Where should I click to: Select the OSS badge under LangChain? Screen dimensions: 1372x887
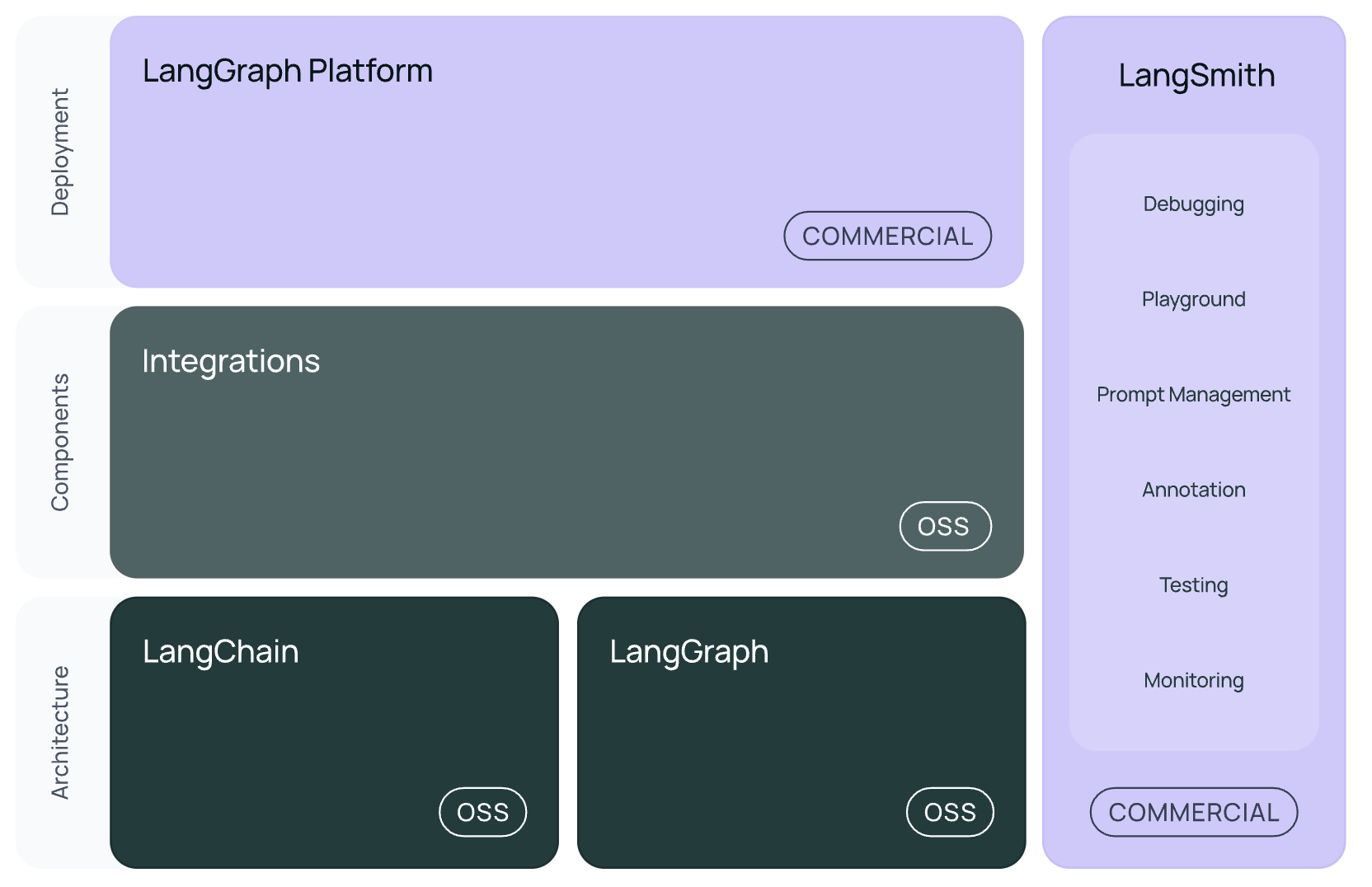pyautogui.click(x=483, y=812)
